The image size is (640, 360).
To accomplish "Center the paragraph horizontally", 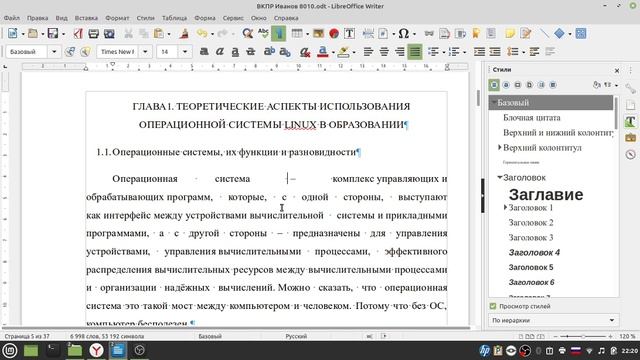I will (x=384, y=52).
